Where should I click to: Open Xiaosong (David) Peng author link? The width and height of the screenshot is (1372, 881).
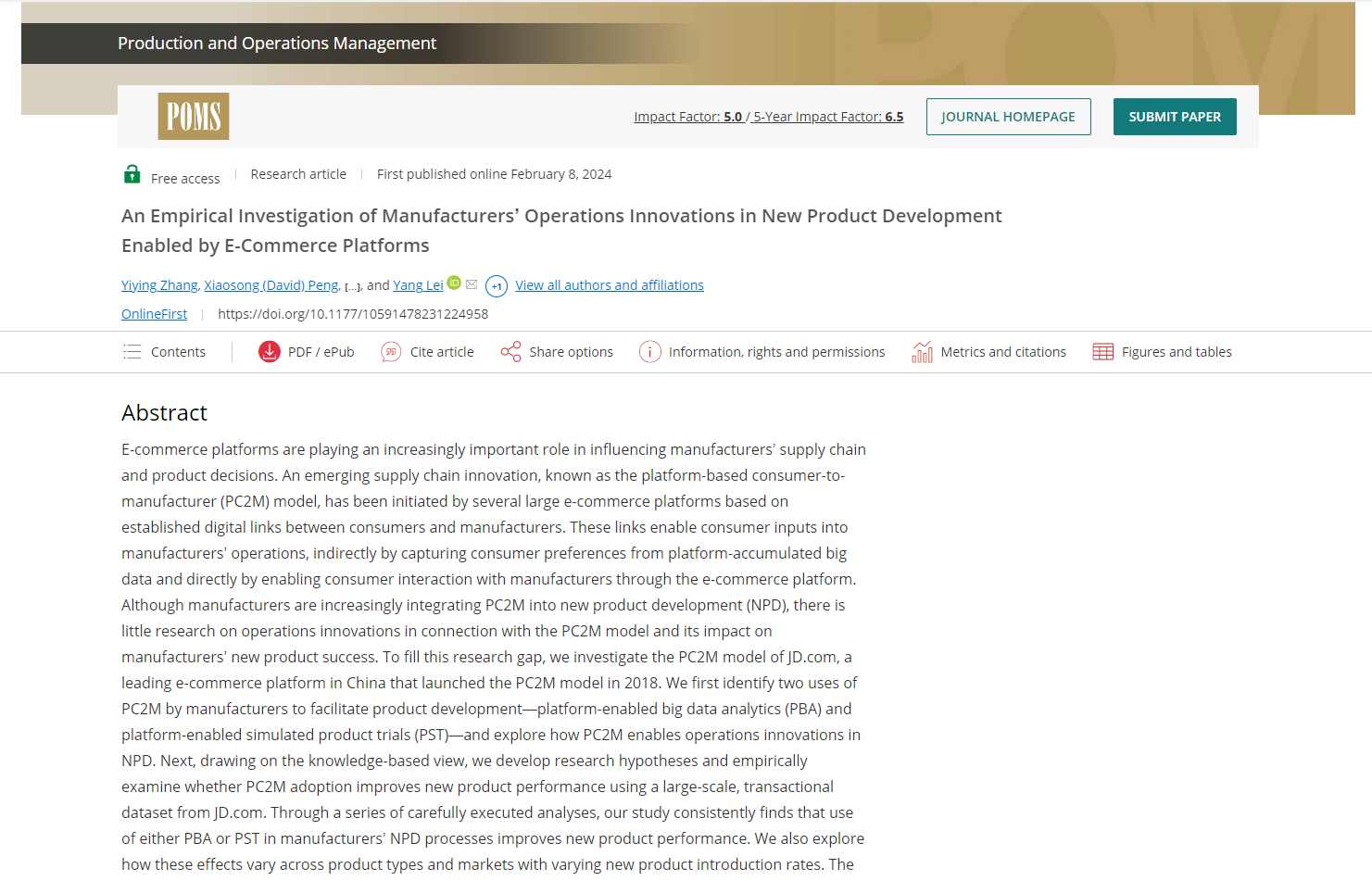coord(271,285)
